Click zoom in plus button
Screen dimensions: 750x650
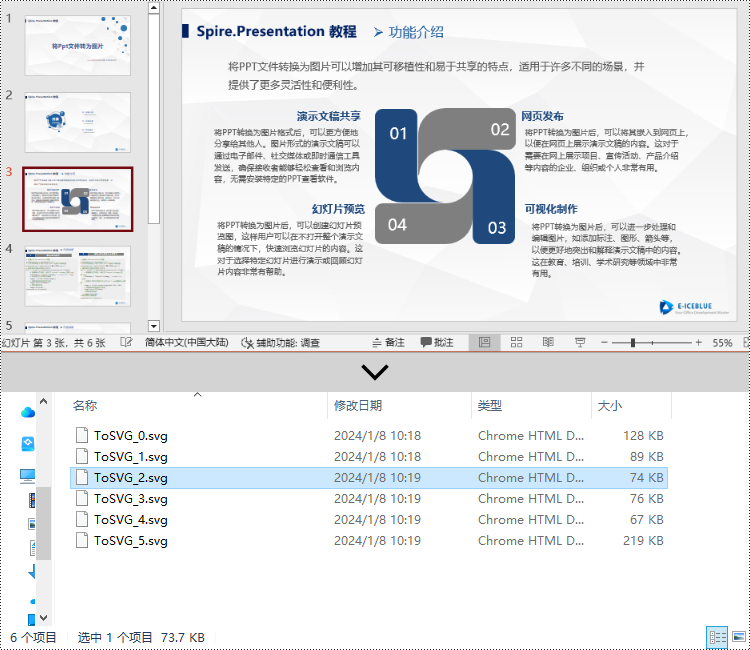pos(699,342)
